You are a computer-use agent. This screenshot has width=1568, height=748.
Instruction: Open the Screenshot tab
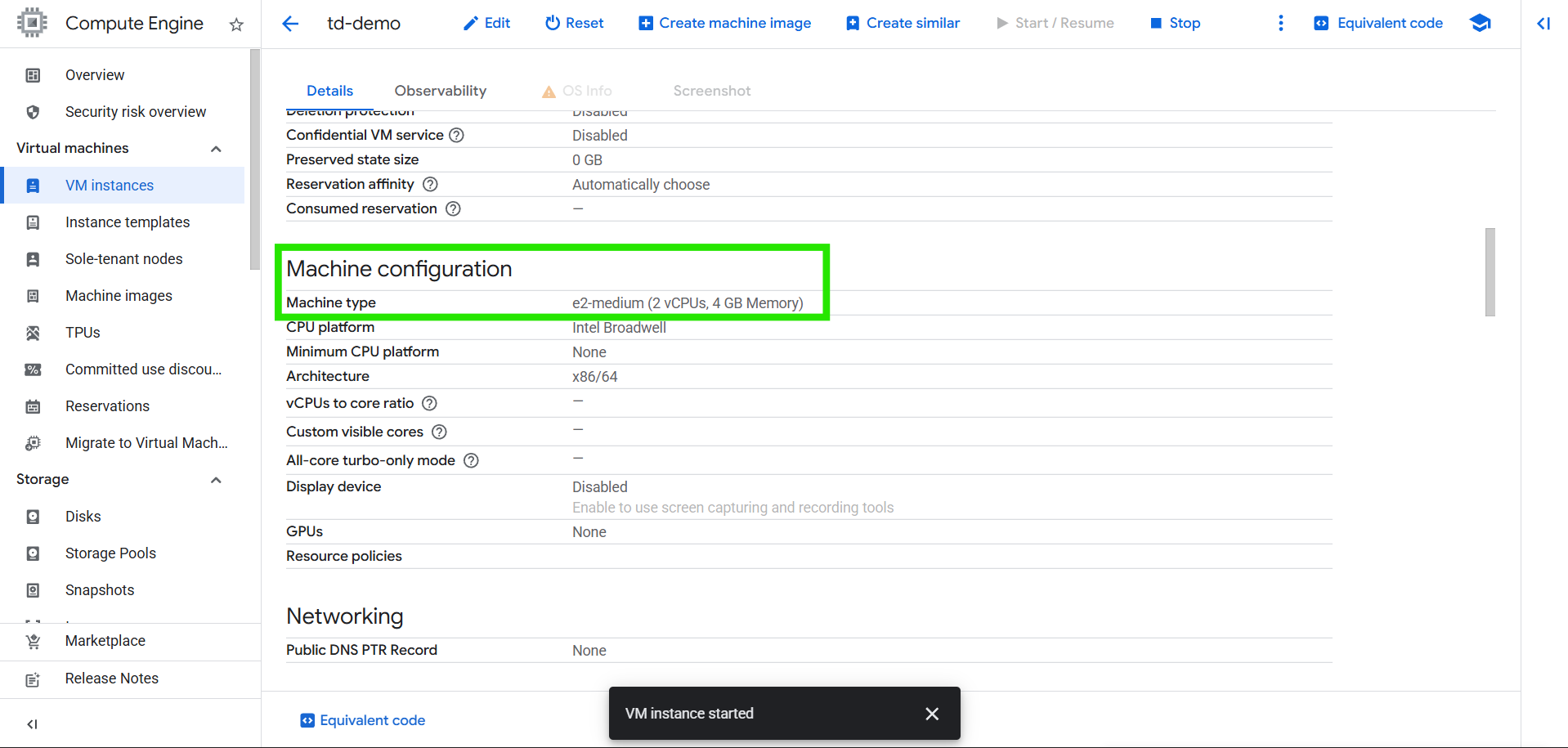click(711, 91)
